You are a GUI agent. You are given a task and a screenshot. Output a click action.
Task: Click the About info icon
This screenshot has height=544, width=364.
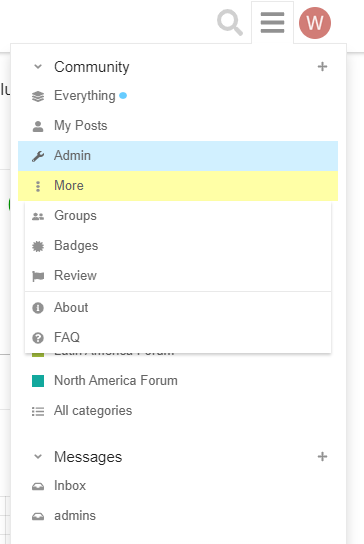click(38, 308)
